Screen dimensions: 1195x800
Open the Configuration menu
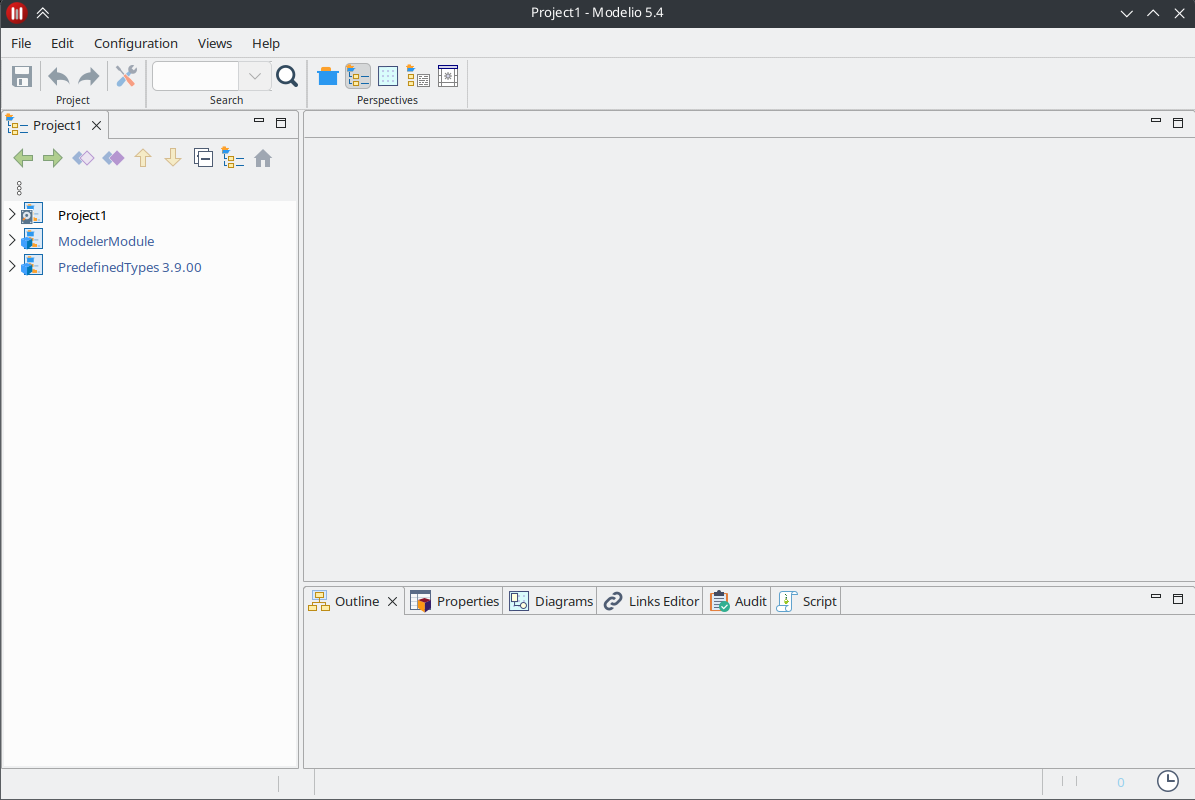tap(136, 43)
